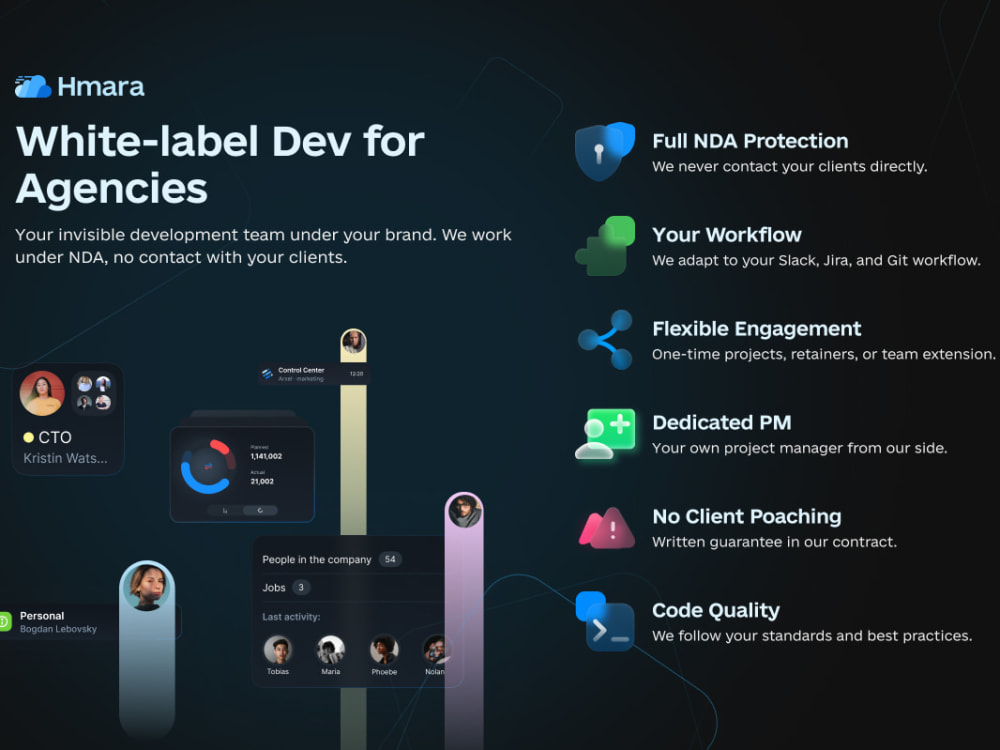Click the refresh toggle in chart card

(260, 510)
